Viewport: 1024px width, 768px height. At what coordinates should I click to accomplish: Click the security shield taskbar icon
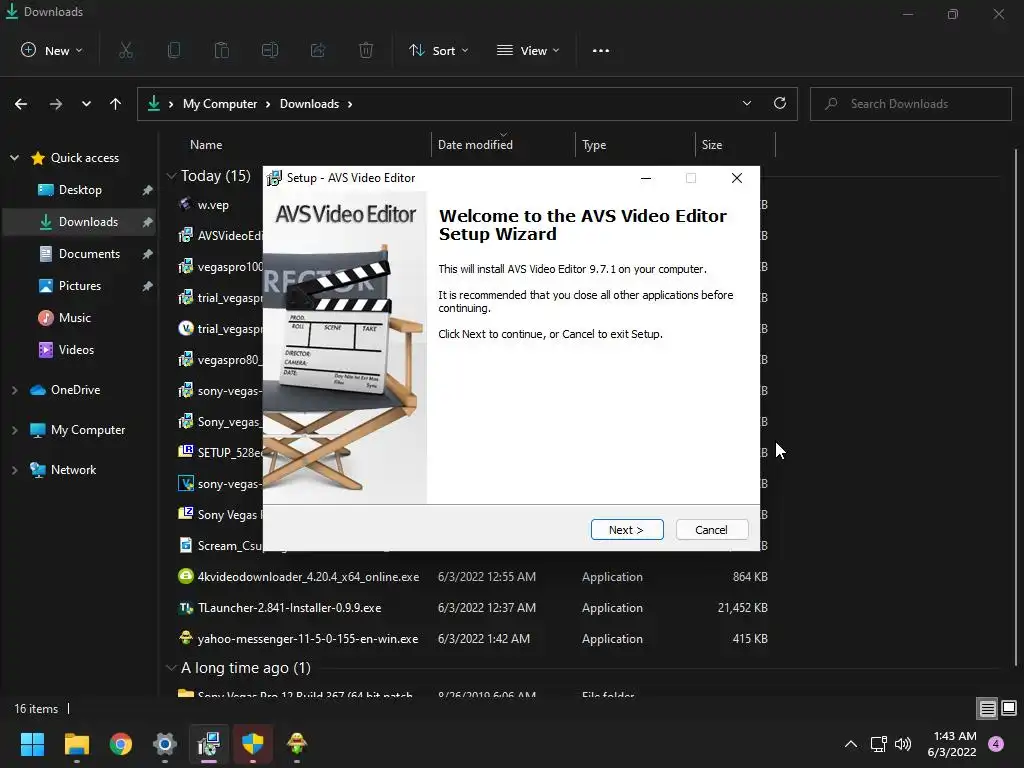[x=253, y=744]
